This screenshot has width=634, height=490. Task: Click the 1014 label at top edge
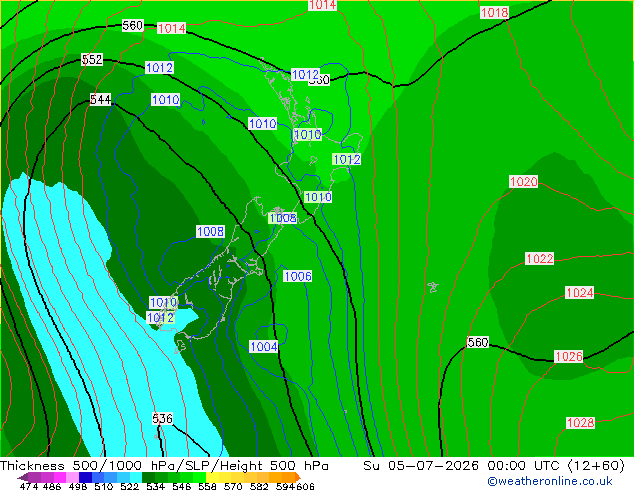point(322,5)
